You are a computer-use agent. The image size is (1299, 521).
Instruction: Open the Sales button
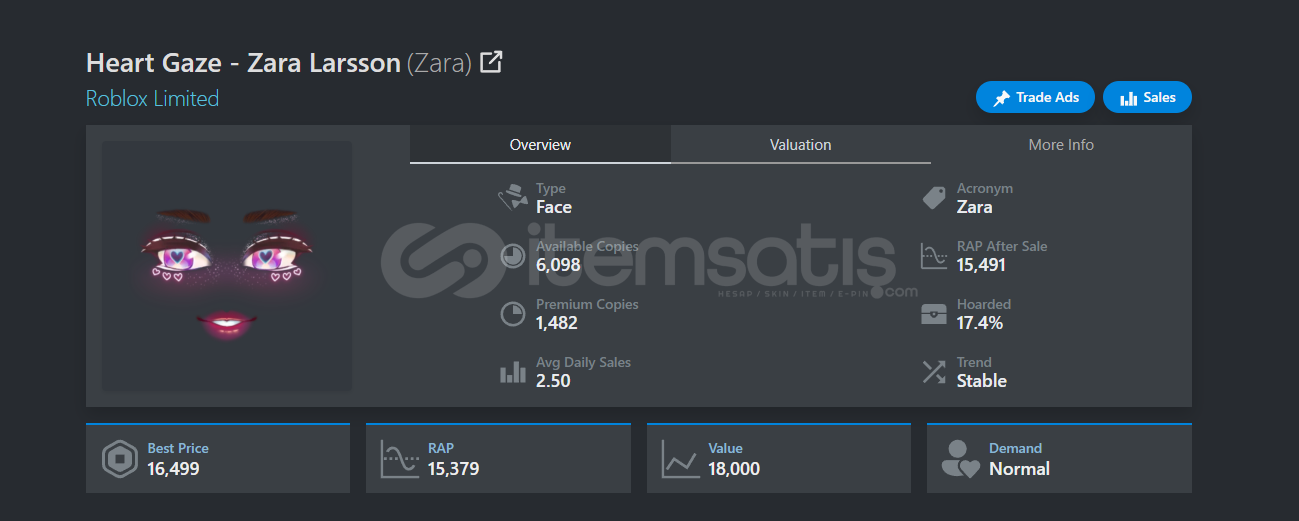[x=1147, y=97]
